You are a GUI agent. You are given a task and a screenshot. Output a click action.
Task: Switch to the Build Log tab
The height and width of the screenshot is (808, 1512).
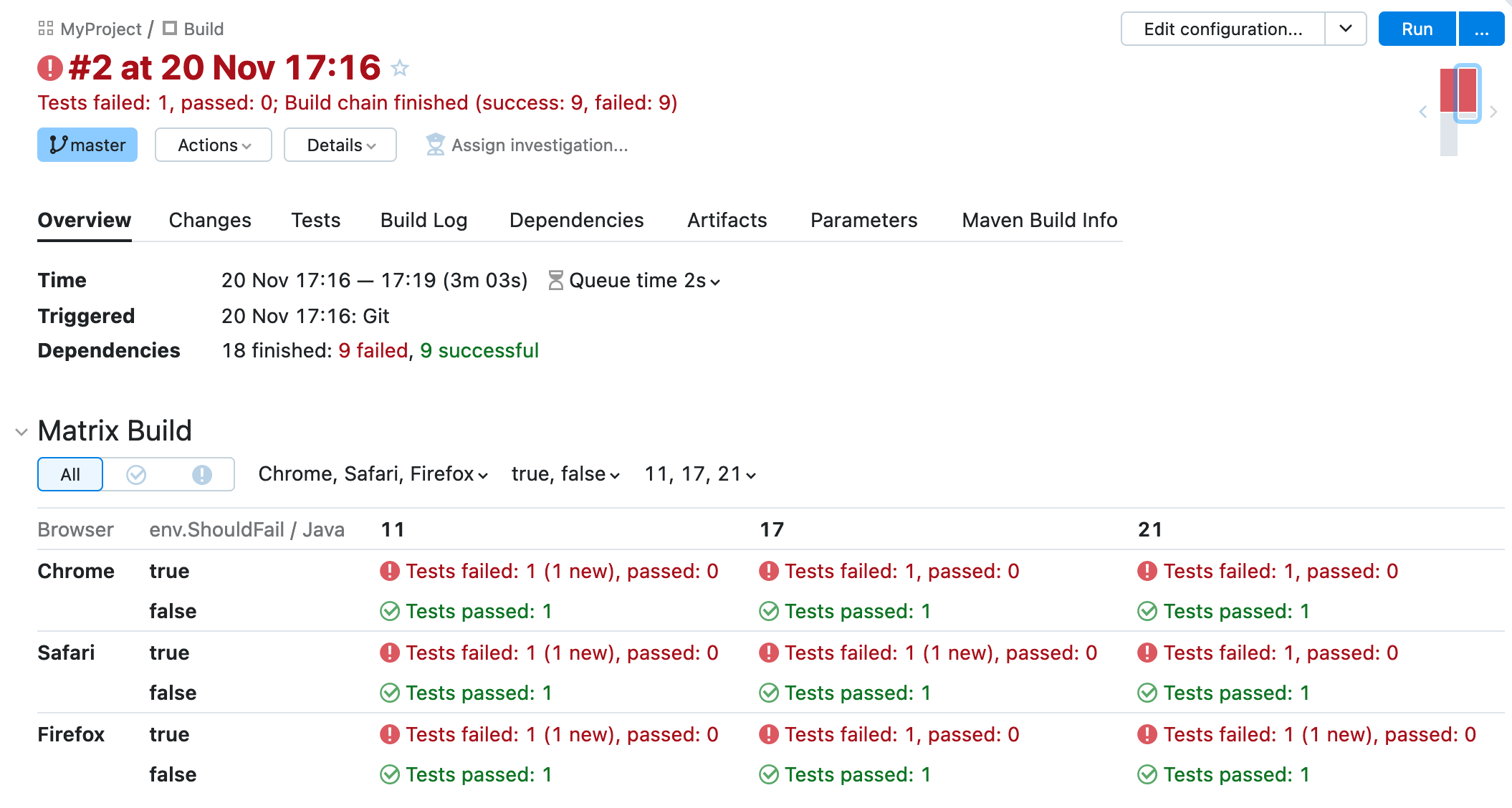tap(424, 220)
